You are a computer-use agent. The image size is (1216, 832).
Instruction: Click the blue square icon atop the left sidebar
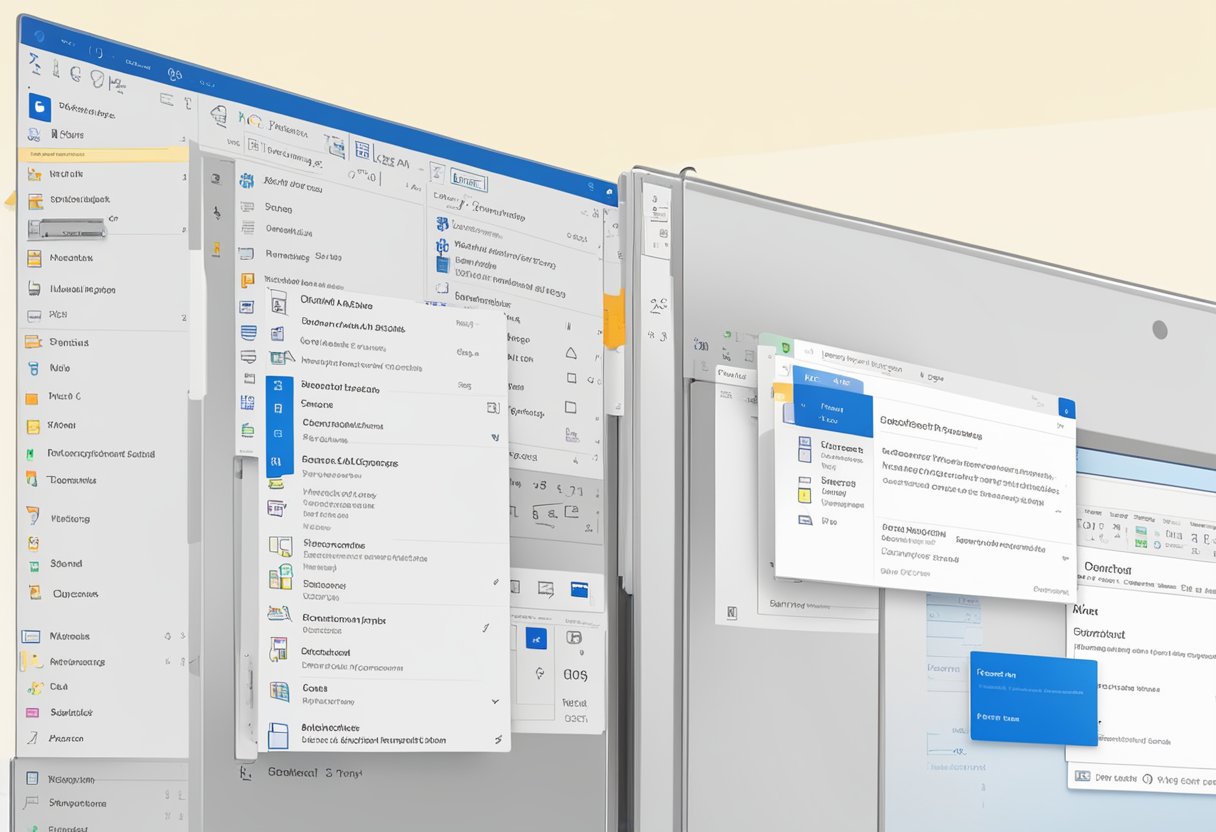point(39,107)
